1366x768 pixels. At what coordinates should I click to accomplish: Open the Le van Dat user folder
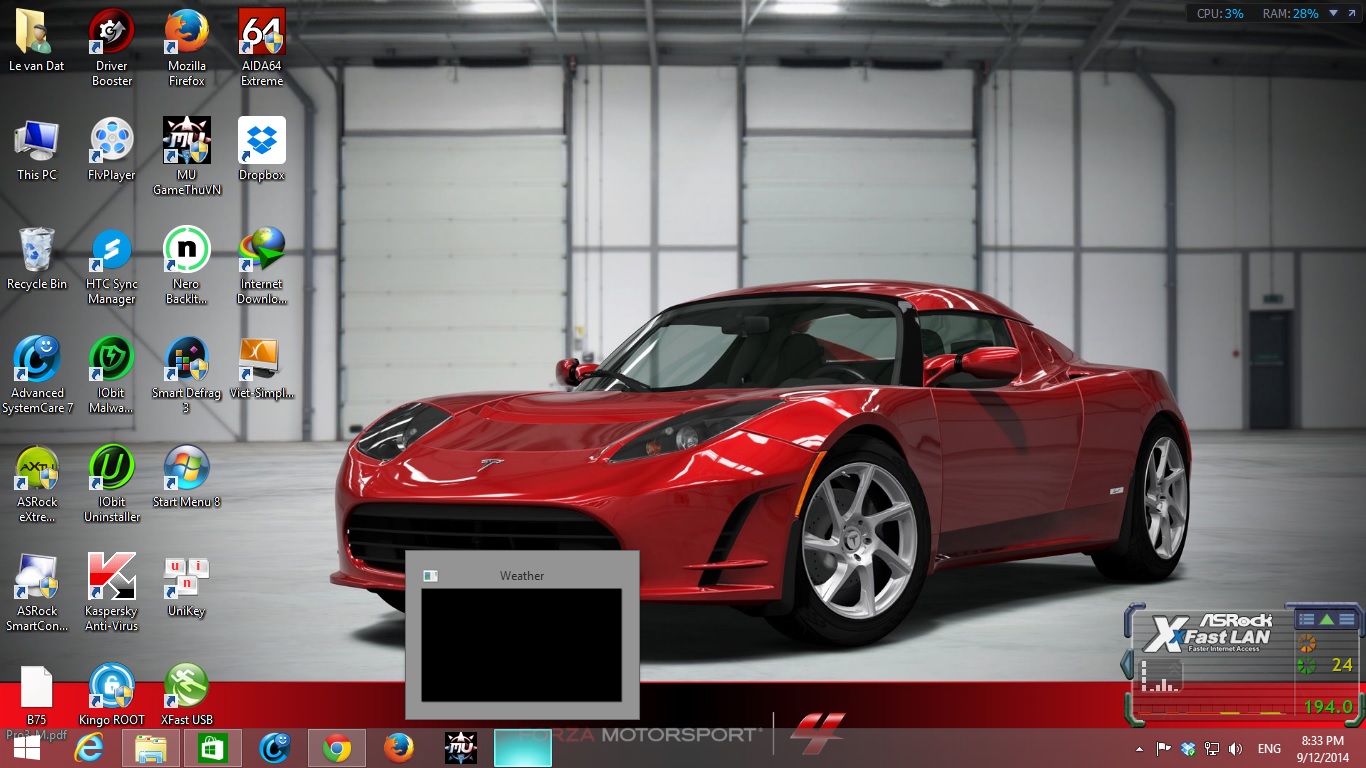pos(36,42)
